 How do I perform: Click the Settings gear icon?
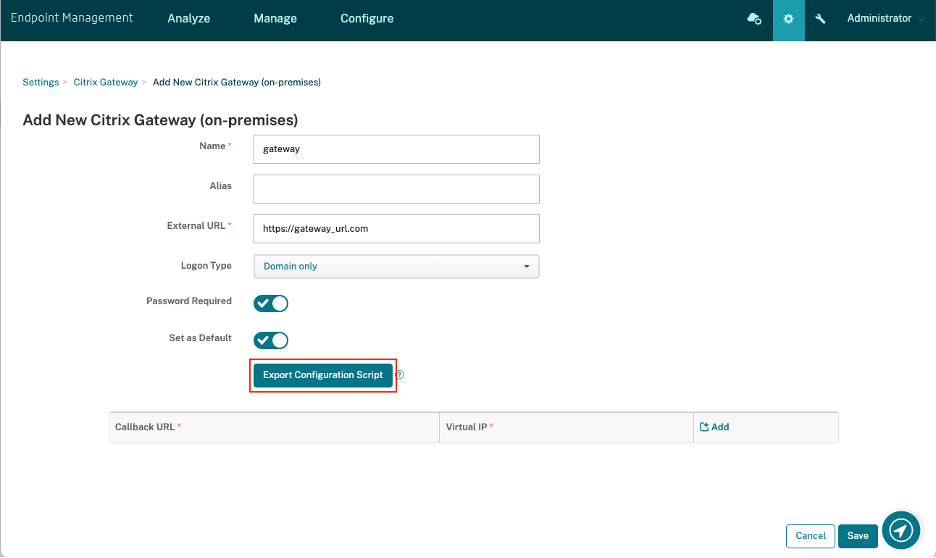[788, 19]
